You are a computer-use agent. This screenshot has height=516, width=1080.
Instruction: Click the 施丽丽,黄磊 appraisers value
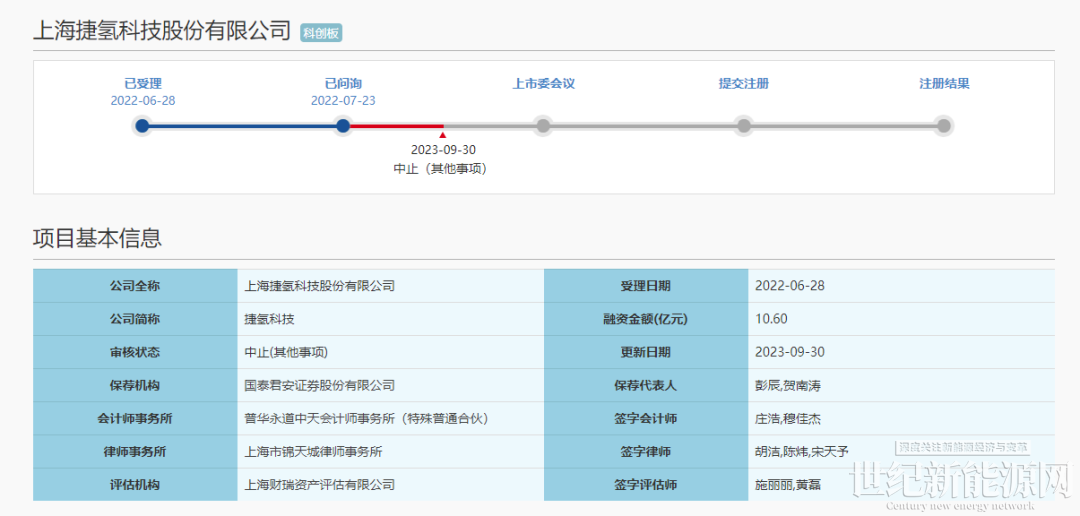[787, 485]
